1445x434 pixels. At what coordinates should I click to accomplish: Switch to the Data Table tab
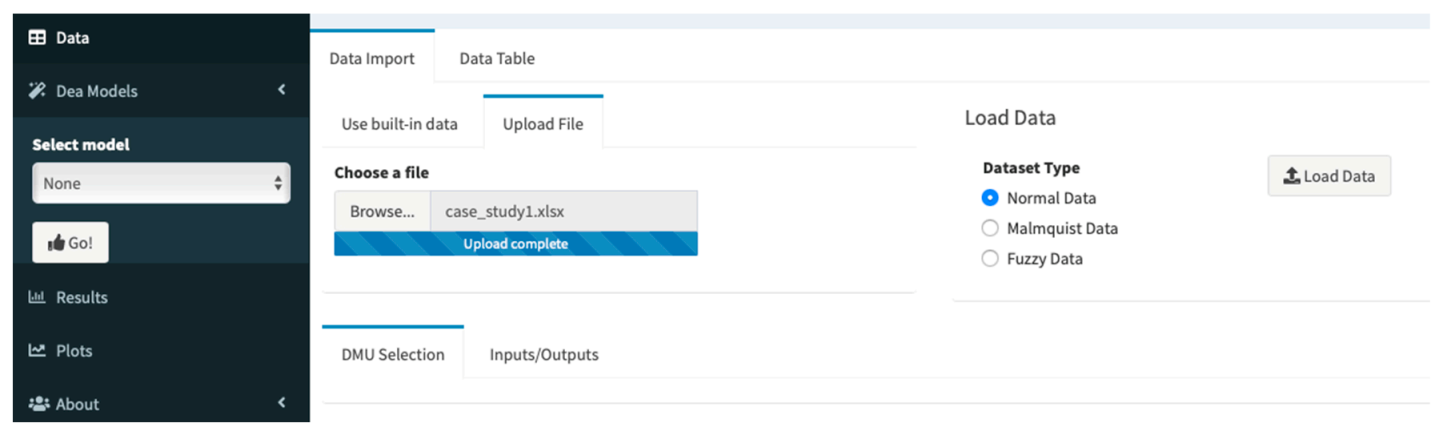coord(497,59)
